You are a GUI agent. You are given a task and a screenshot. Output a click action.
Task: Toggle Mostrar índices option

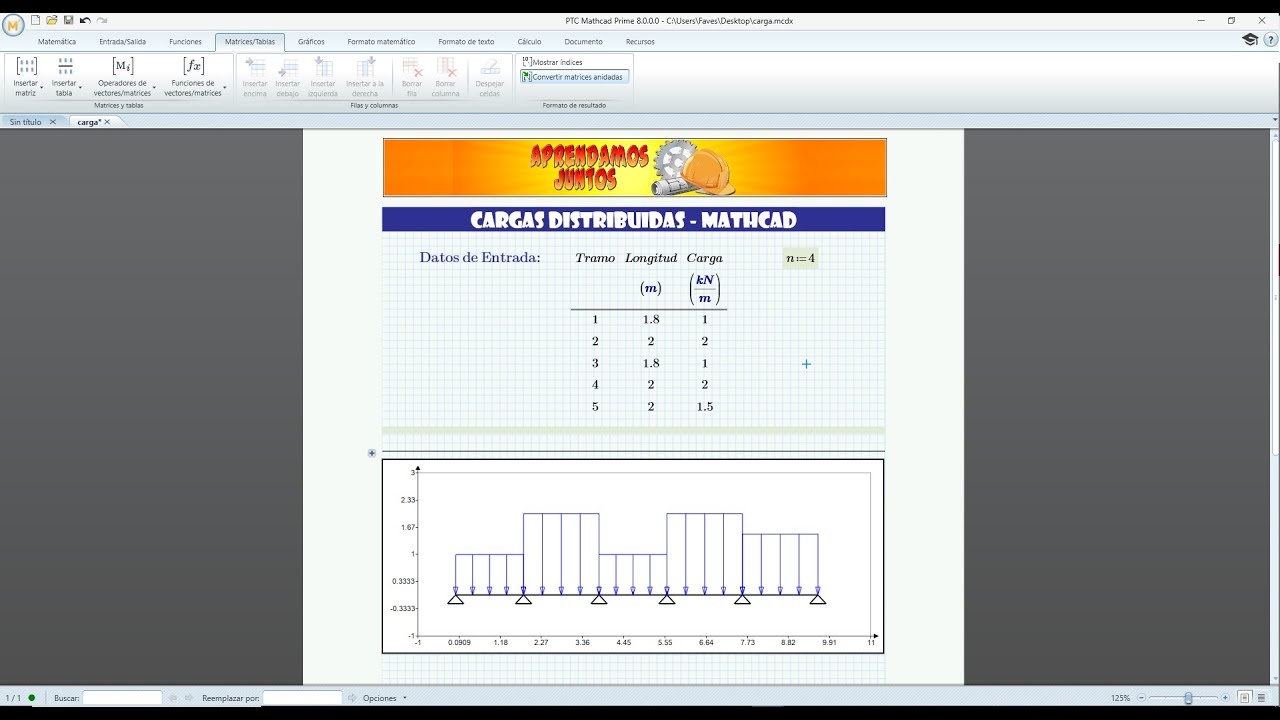[552, 62]
